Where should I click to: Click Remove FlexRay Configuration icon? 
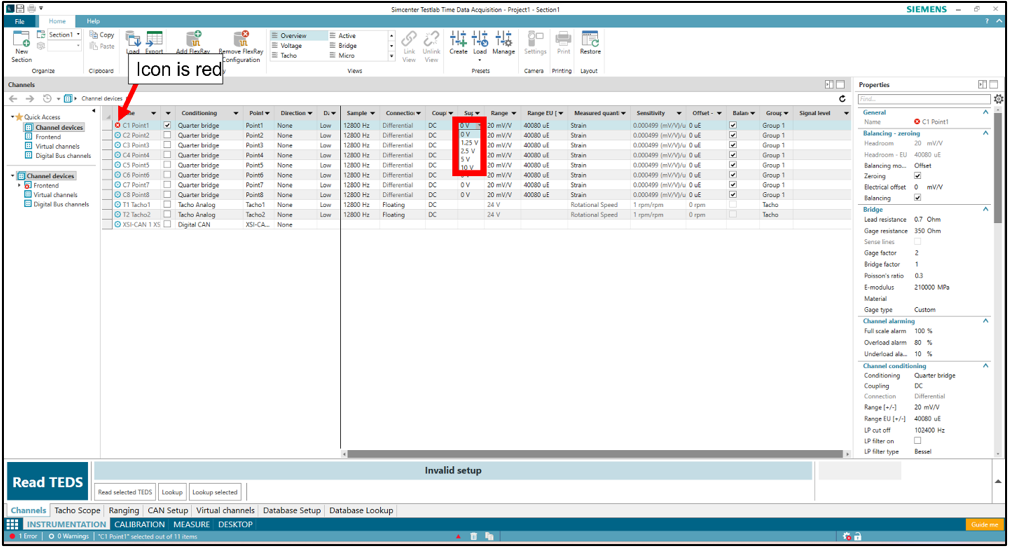click(x=242, y=39)
